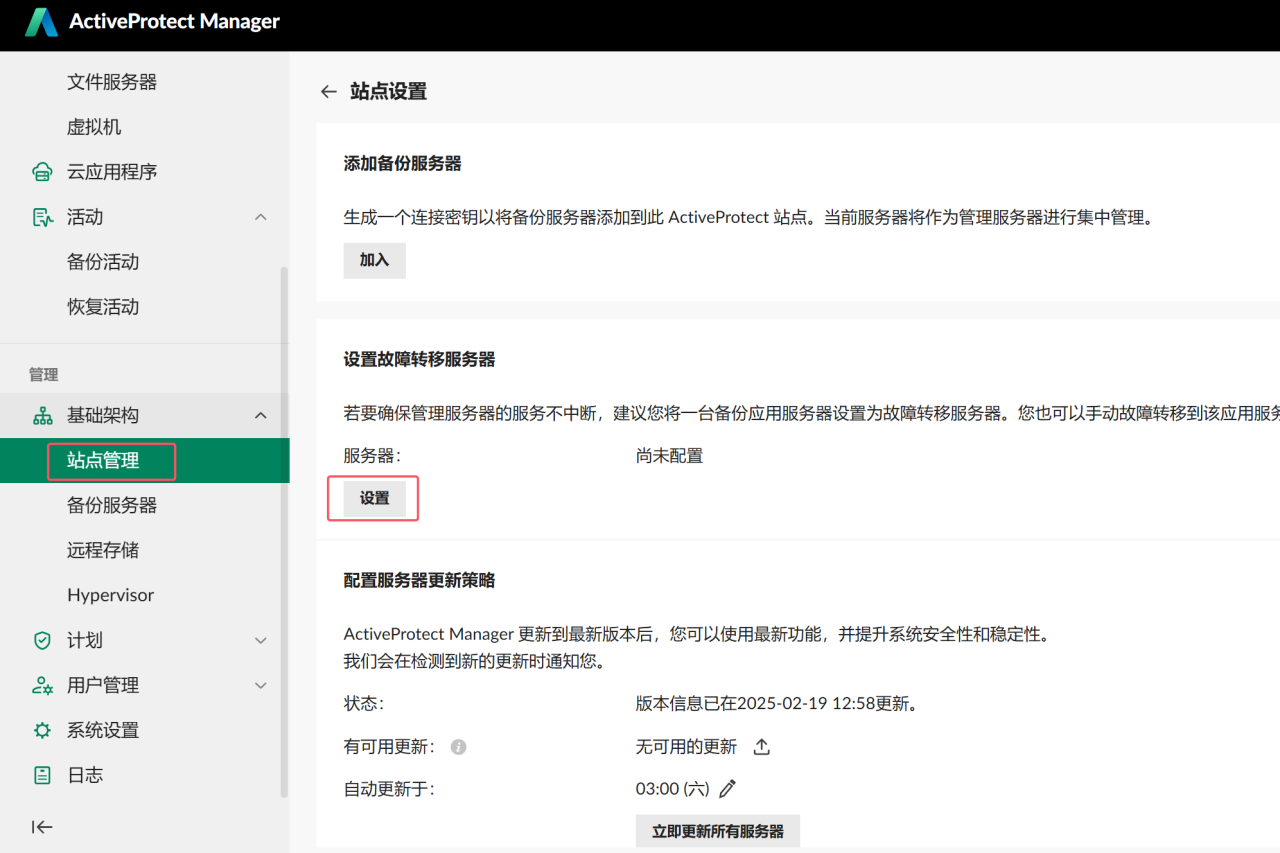Image resolution: width=1280 pixels, height=853 pixels.
Task: Click the 计划 shield icon
Action: (42, 641)
